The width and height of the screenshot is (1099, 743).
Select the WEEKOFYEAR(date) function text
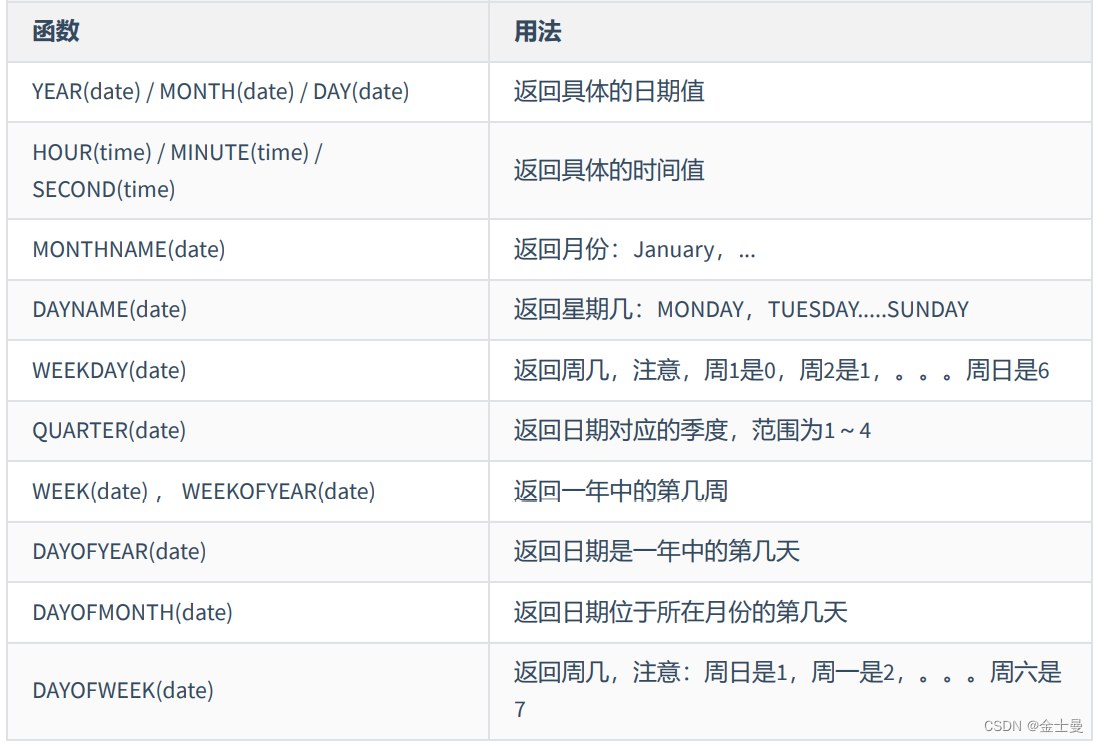point(279,492)
